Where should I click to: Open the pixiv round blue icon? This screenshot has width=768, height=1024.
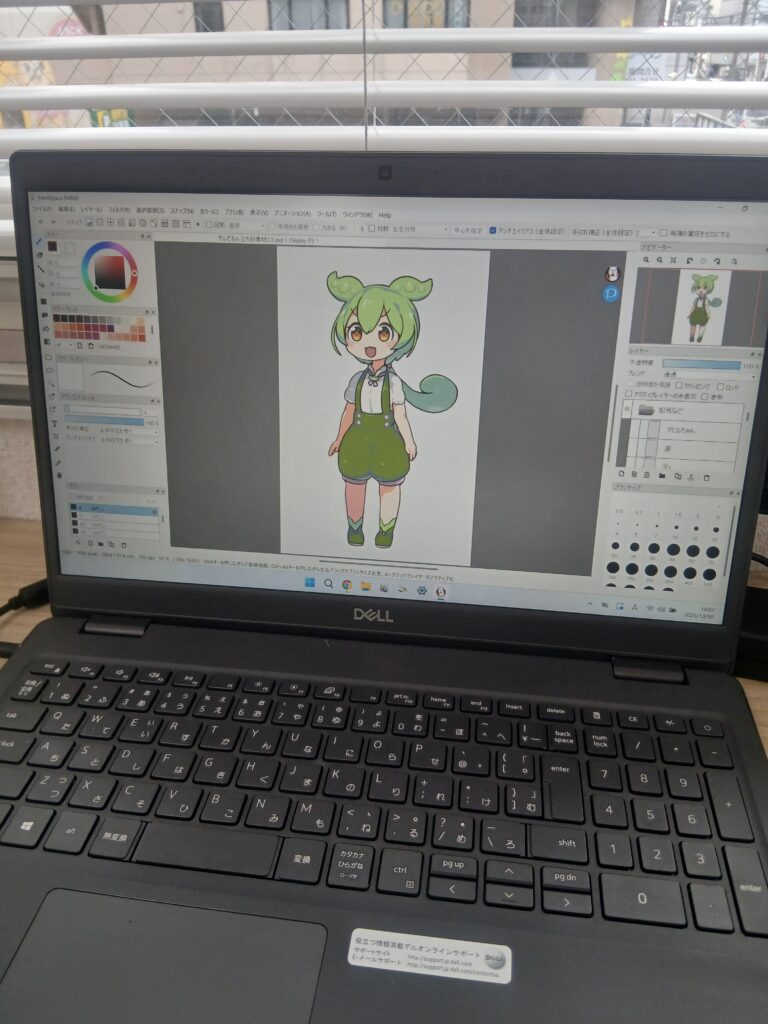(611, 294)
